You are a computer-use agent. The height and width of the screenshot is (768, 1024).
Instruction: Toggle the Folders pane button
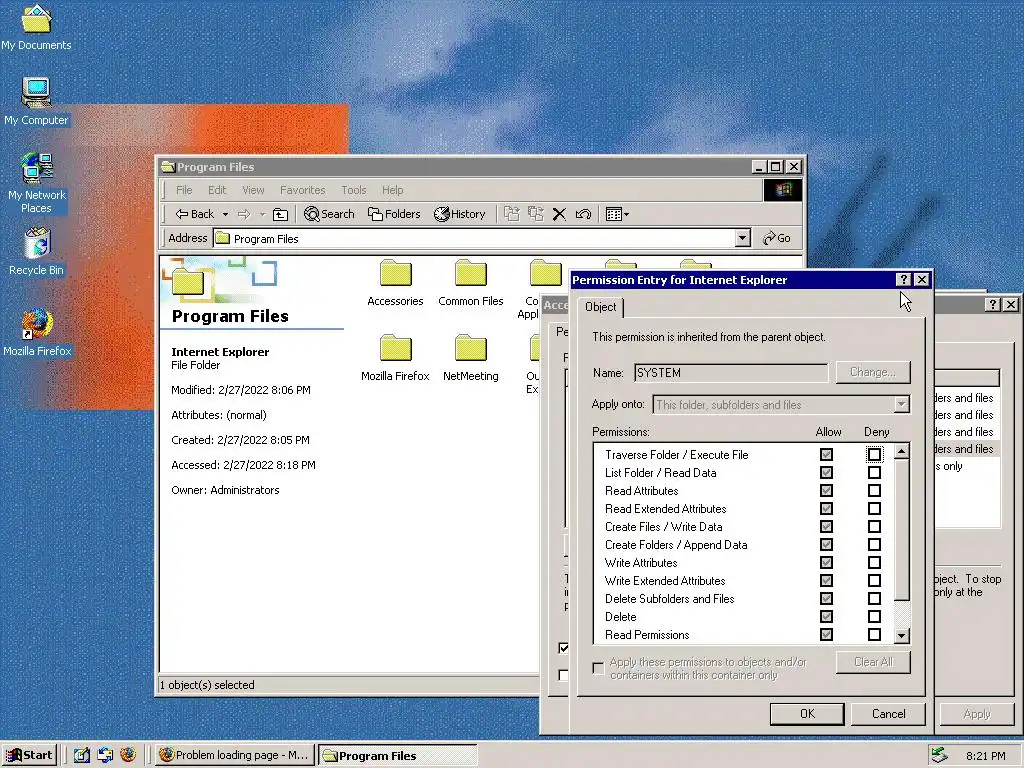[x=394, y=214]
